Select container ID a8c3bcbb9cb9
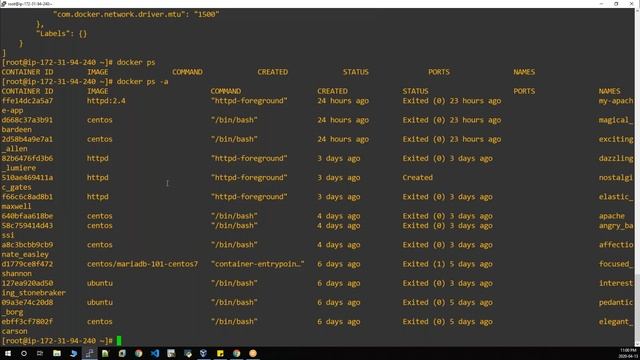 click(x=27, y=245)
